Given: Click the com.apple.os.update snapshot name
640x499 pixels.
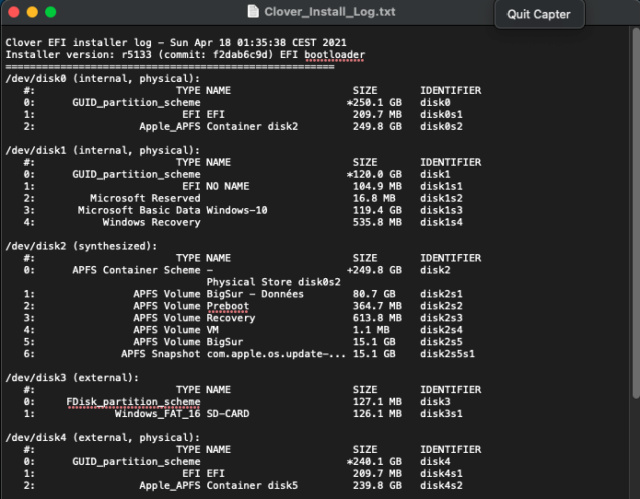Looking at the screenshot, I should click(276, 354).
